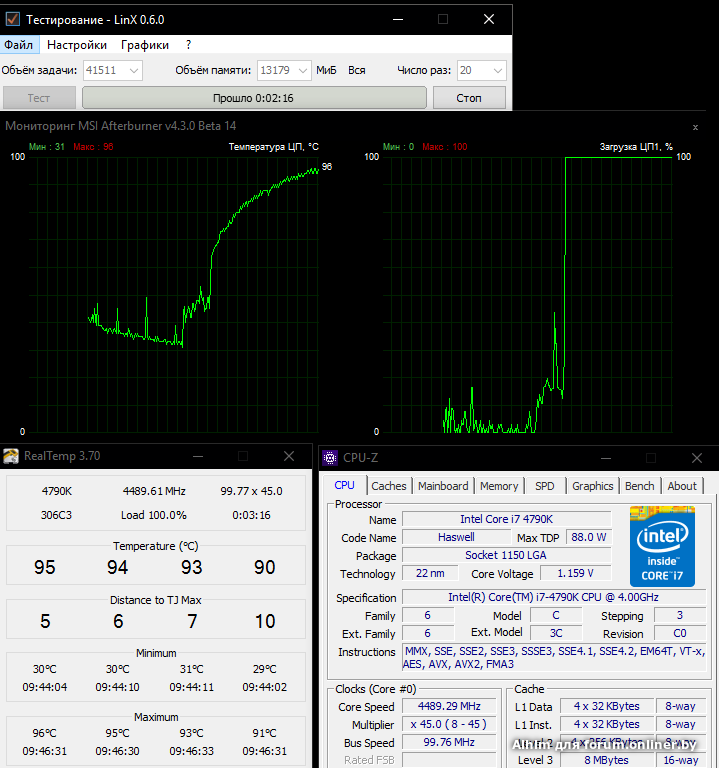Close the RealTemp window
Image resolution: width=720 pixels, height=768 pixels.
click(289, 456)
